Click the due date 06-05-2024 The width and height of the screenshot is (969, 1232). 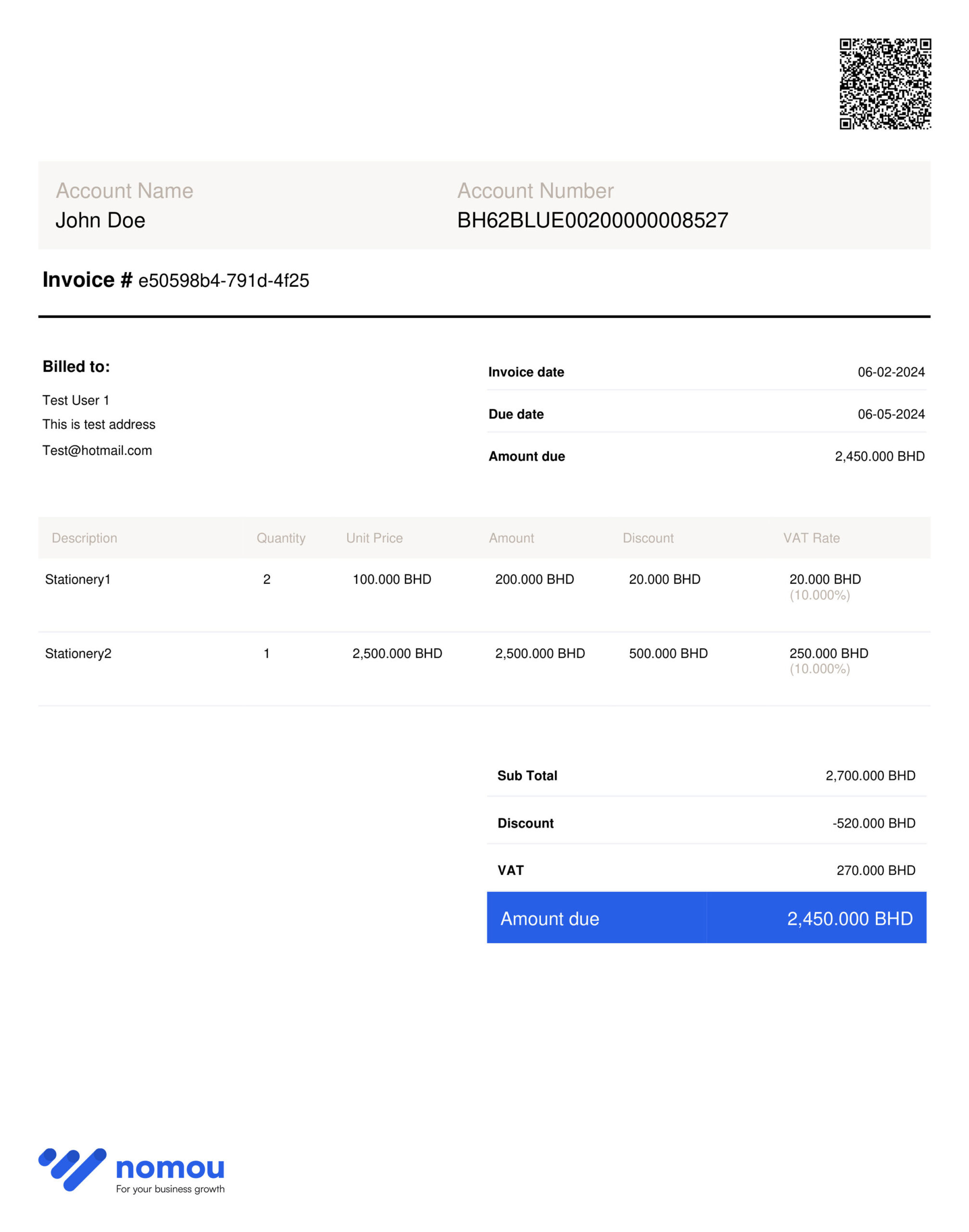click(x=891, y=414)
